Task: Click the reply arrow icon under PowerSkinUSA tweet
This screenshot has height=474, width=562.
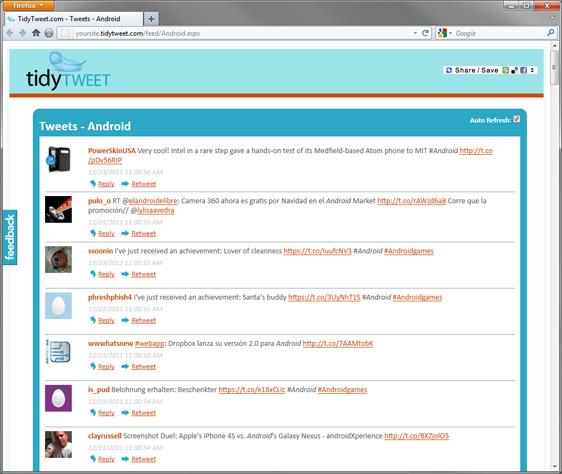Action: click(x=92, y=184)
